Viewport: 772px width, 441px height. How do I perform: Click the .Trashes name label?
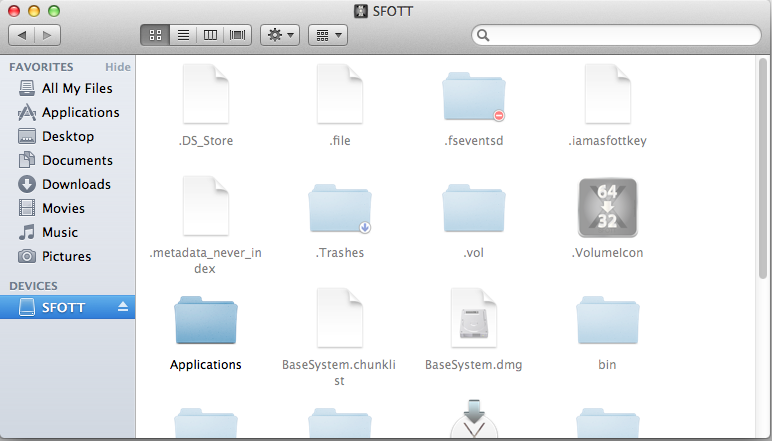pos(340,253)
